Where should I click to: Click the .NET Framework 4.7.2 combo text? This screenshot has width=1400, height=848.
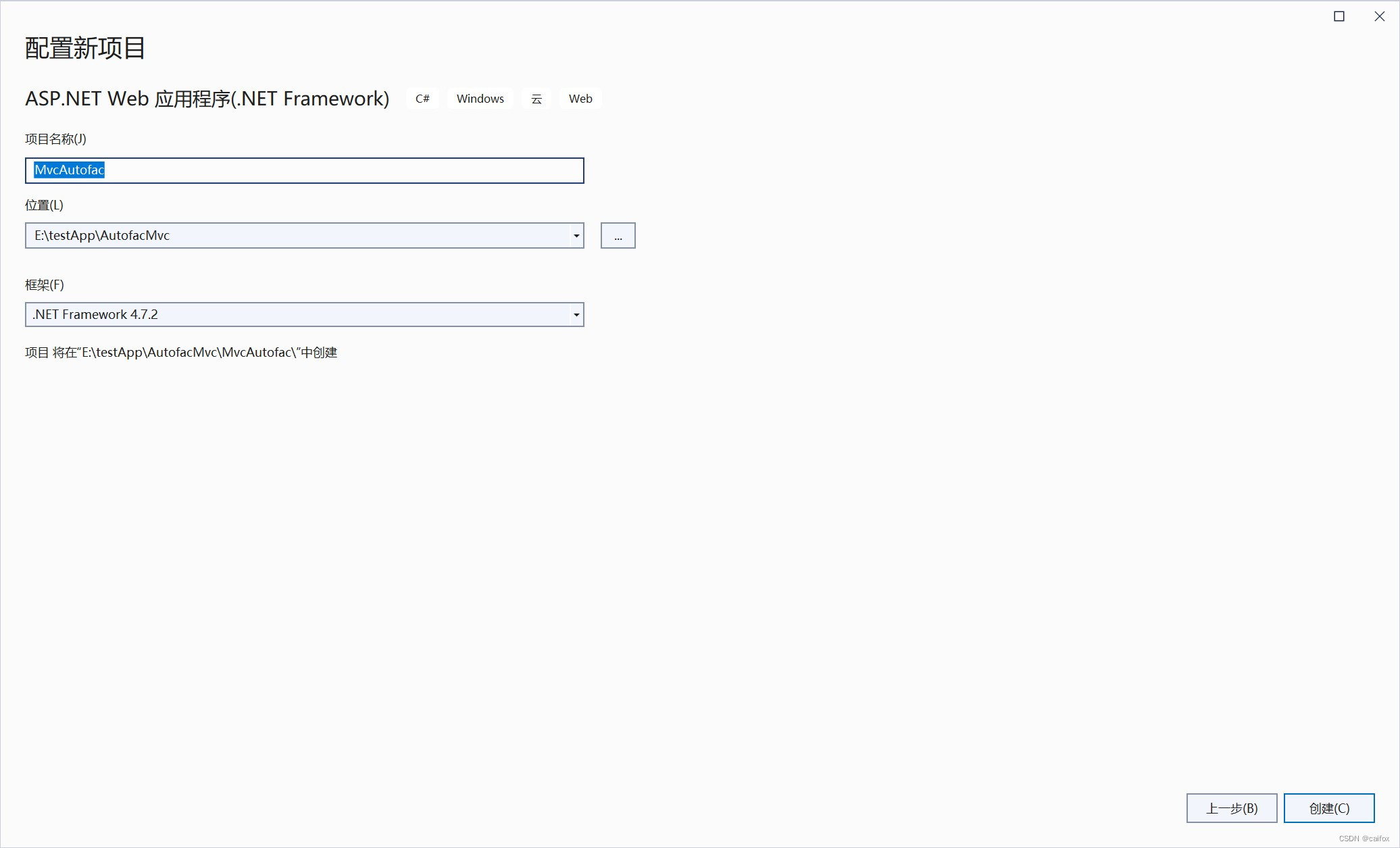[x=95, y=315]
